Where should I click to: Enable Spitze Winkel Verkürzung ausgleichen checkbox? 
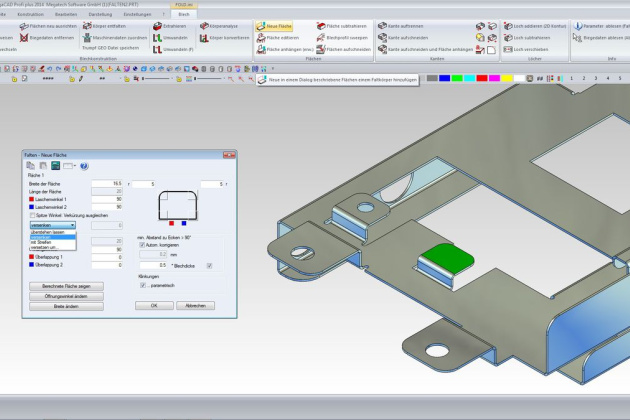pos(32,214)
